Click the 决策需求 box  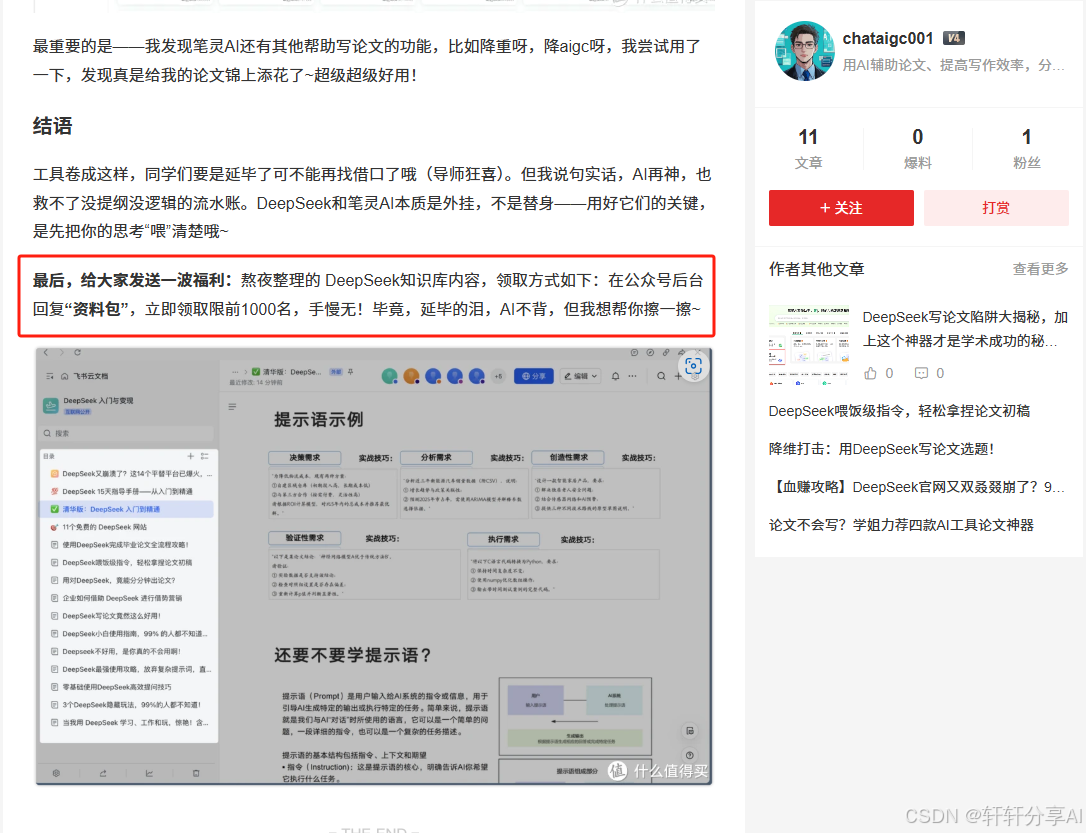pos(305,458)
